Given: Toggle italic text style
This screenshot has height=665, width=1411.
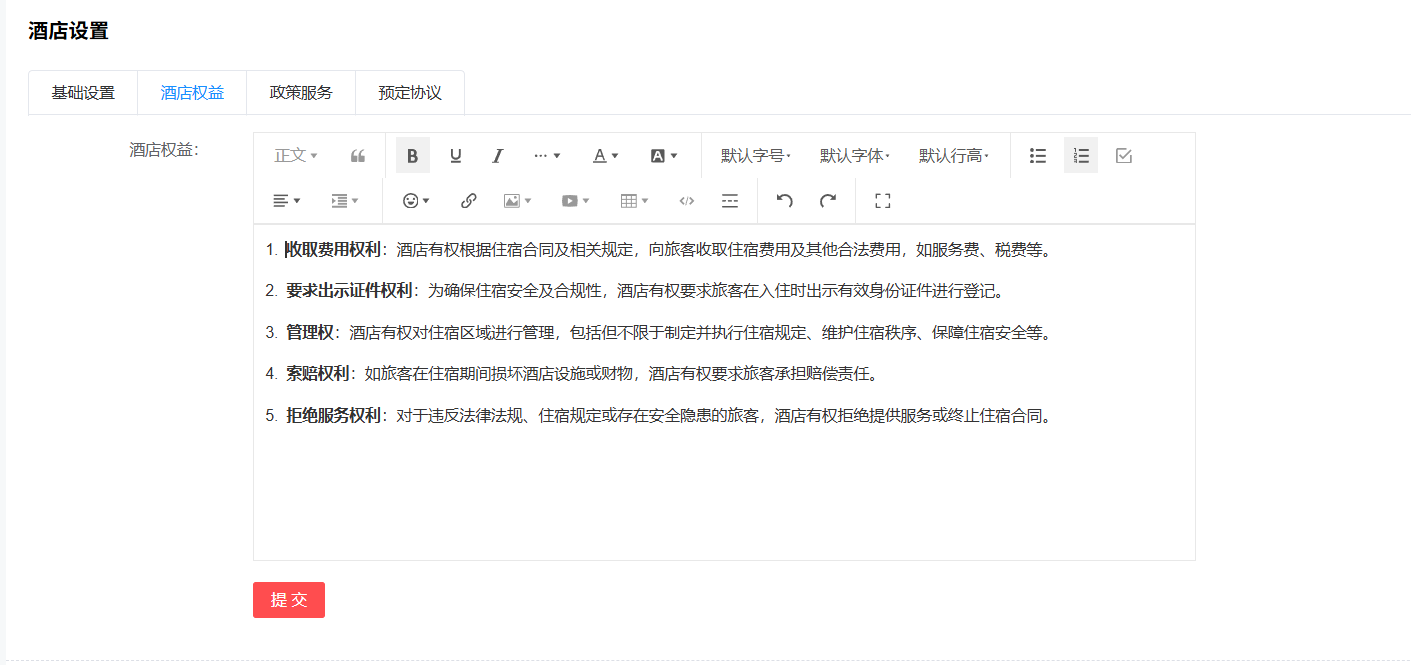Looking at the screenshot, I should [497, 156].
